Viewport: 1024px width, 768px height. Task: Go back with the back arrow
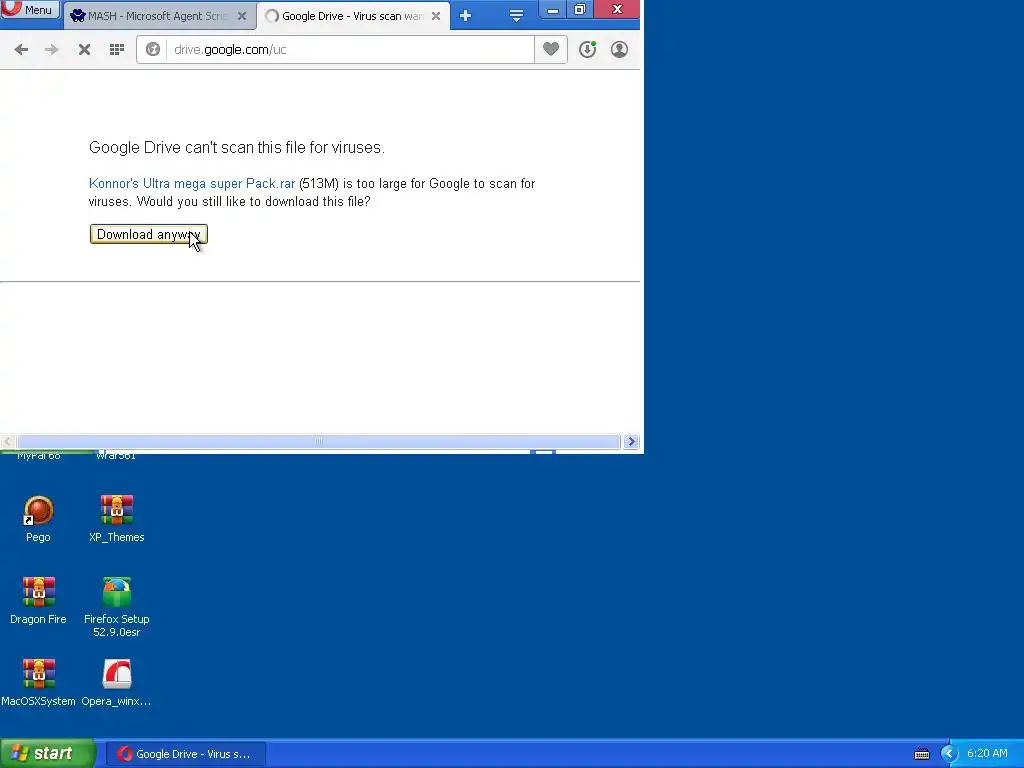(21, 50)
